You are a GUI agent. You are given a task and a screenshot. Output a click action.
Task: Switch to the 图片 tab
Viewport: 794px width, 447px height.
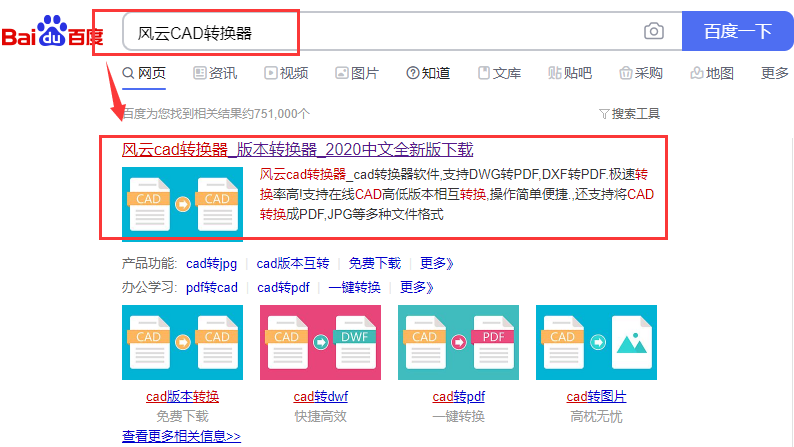357,73
